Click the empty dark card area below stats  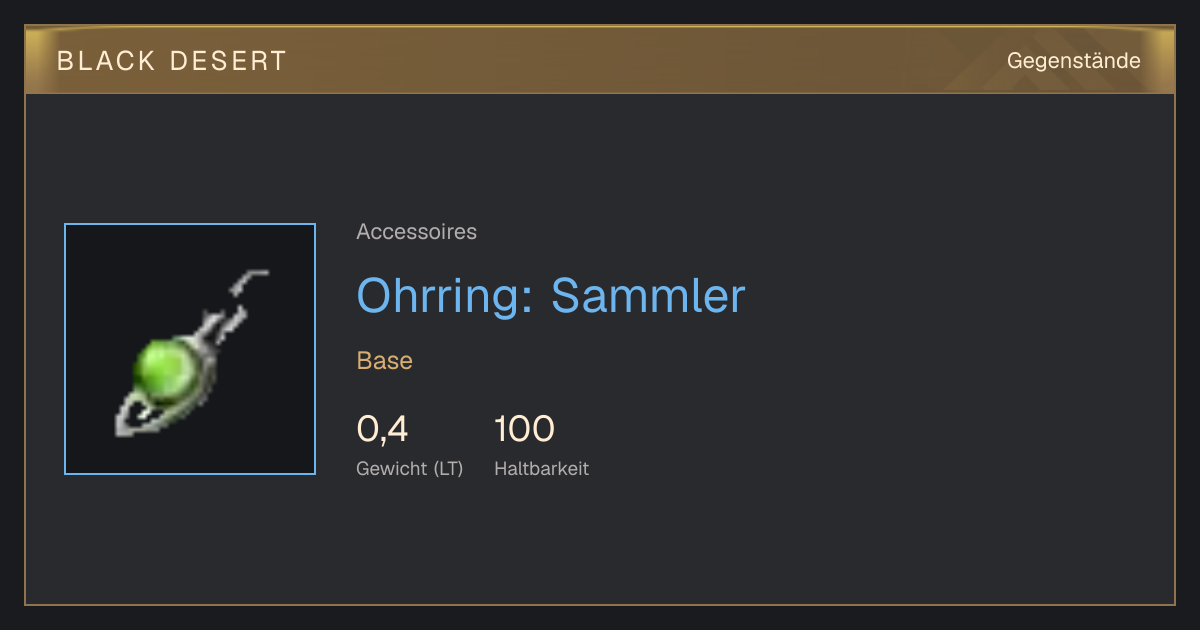click(x=600, y=545)
